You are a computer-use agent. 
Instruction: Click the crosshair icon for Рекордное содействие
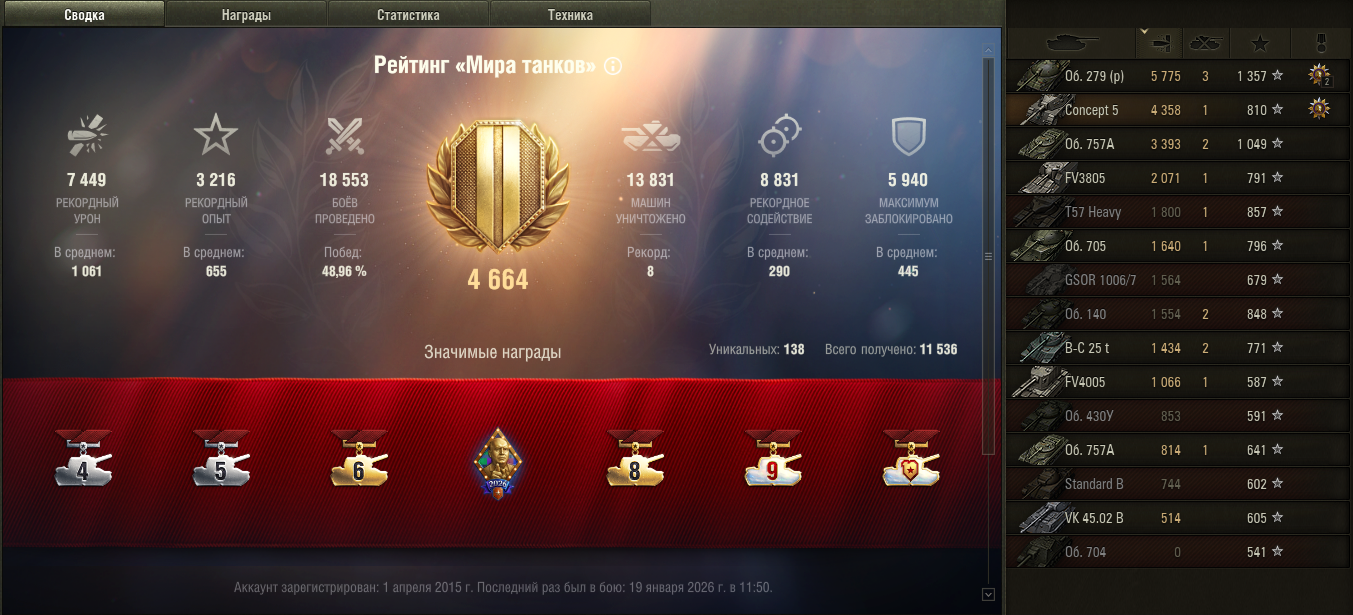[x=779, y=137]
